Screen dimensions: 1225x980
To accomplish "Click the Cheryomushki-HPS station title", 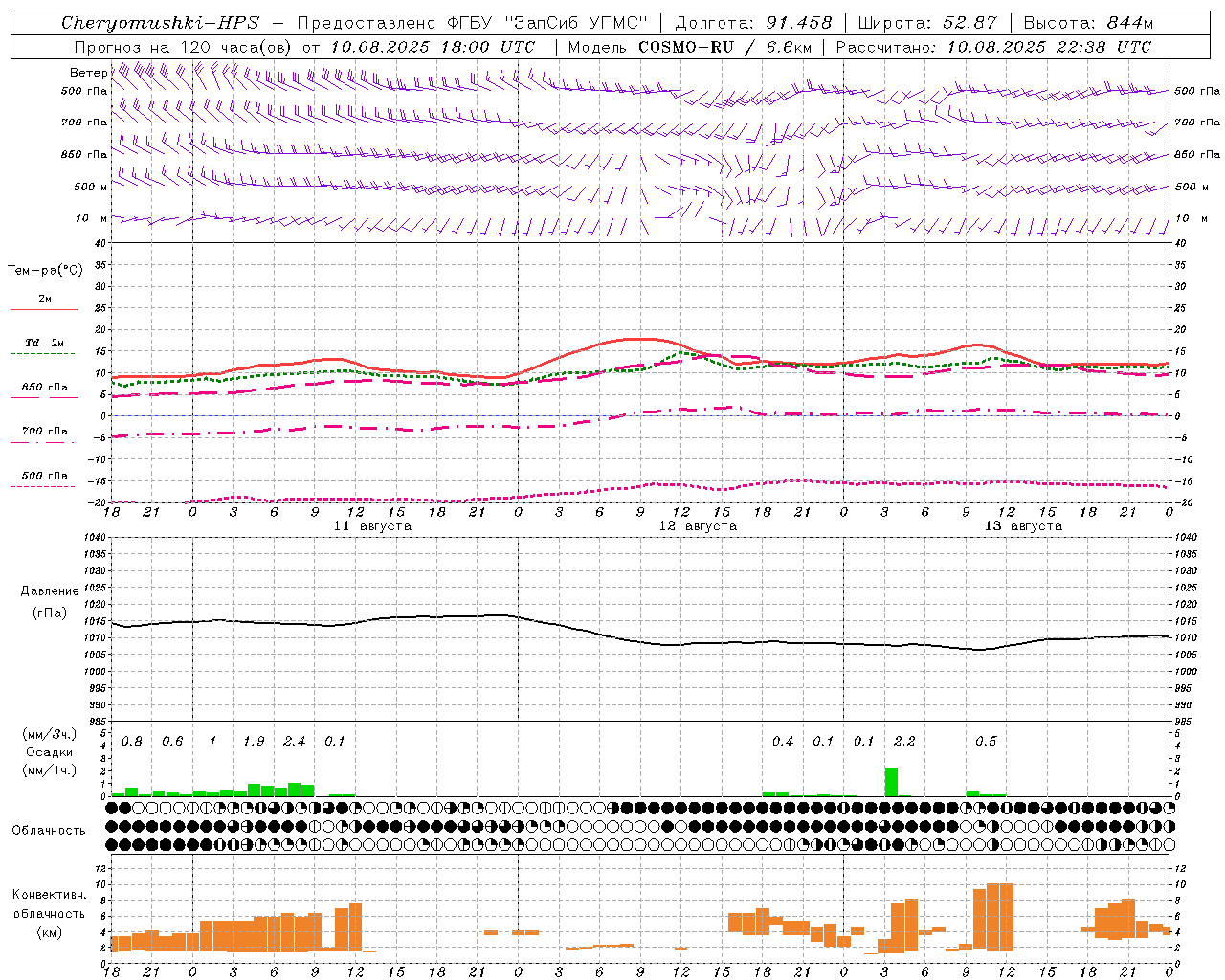I will [x=160, y=23].
